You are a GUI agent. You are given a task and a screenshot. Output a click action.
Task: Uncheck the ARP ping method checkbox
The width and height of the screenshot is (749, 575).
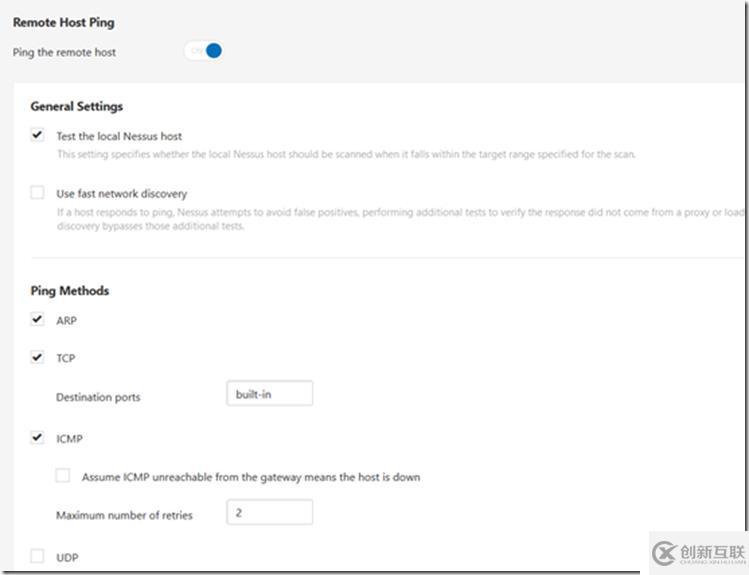pos(37,320)
